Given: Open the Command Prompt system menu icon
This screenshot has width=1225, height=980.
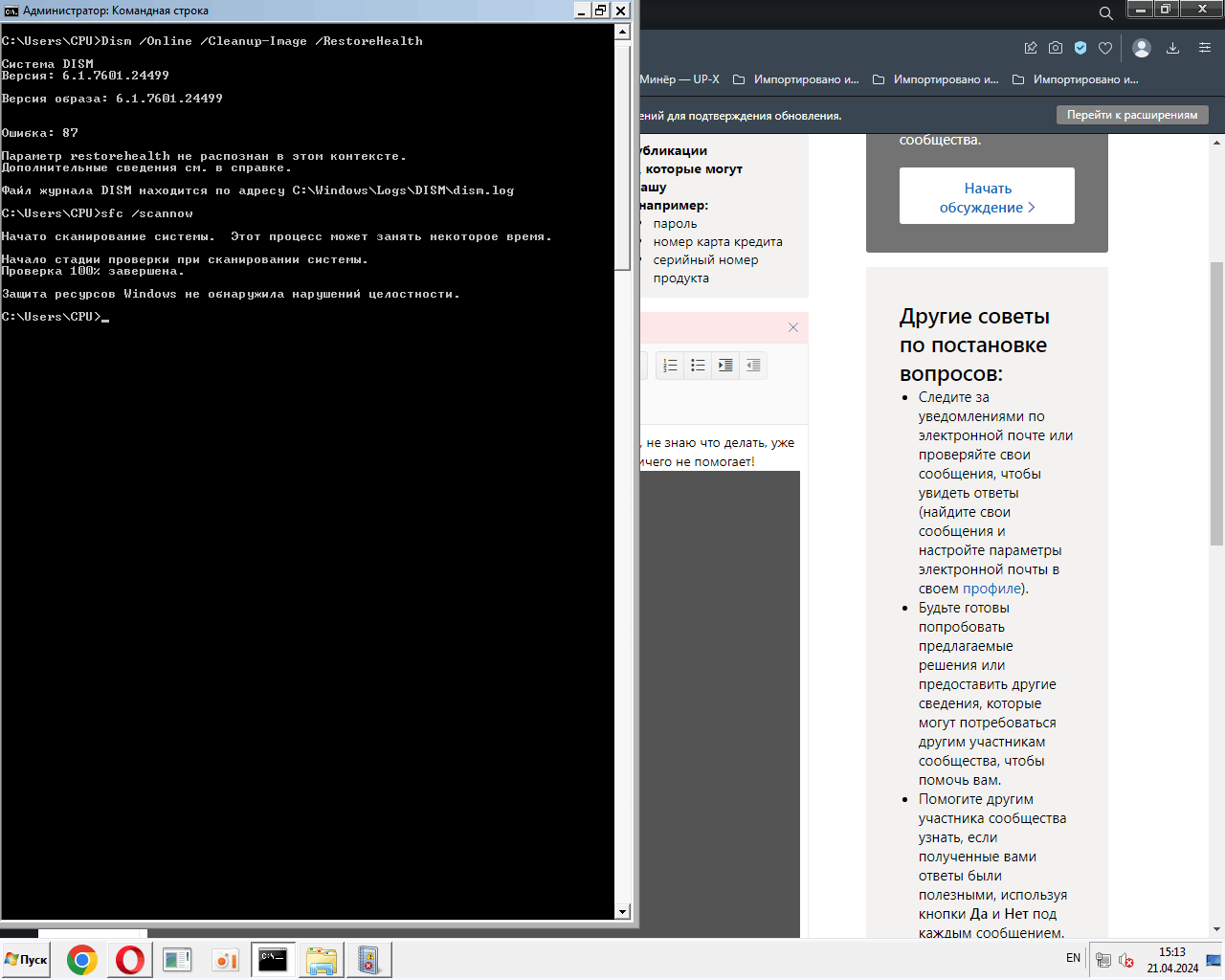Looking at the screenshot, I should click(11, 11).
